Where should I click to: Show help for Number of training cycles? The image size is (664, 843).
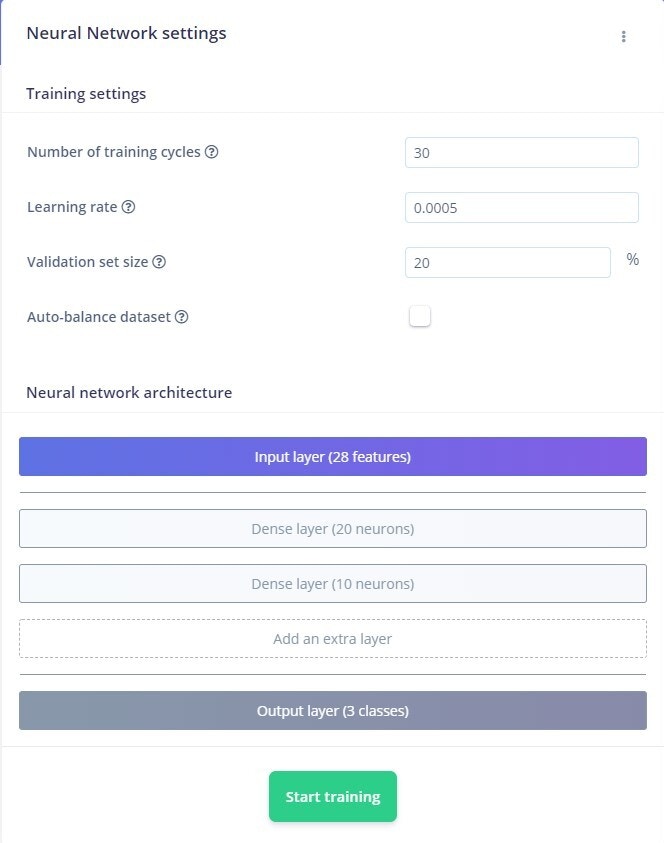tap(212, 152)
